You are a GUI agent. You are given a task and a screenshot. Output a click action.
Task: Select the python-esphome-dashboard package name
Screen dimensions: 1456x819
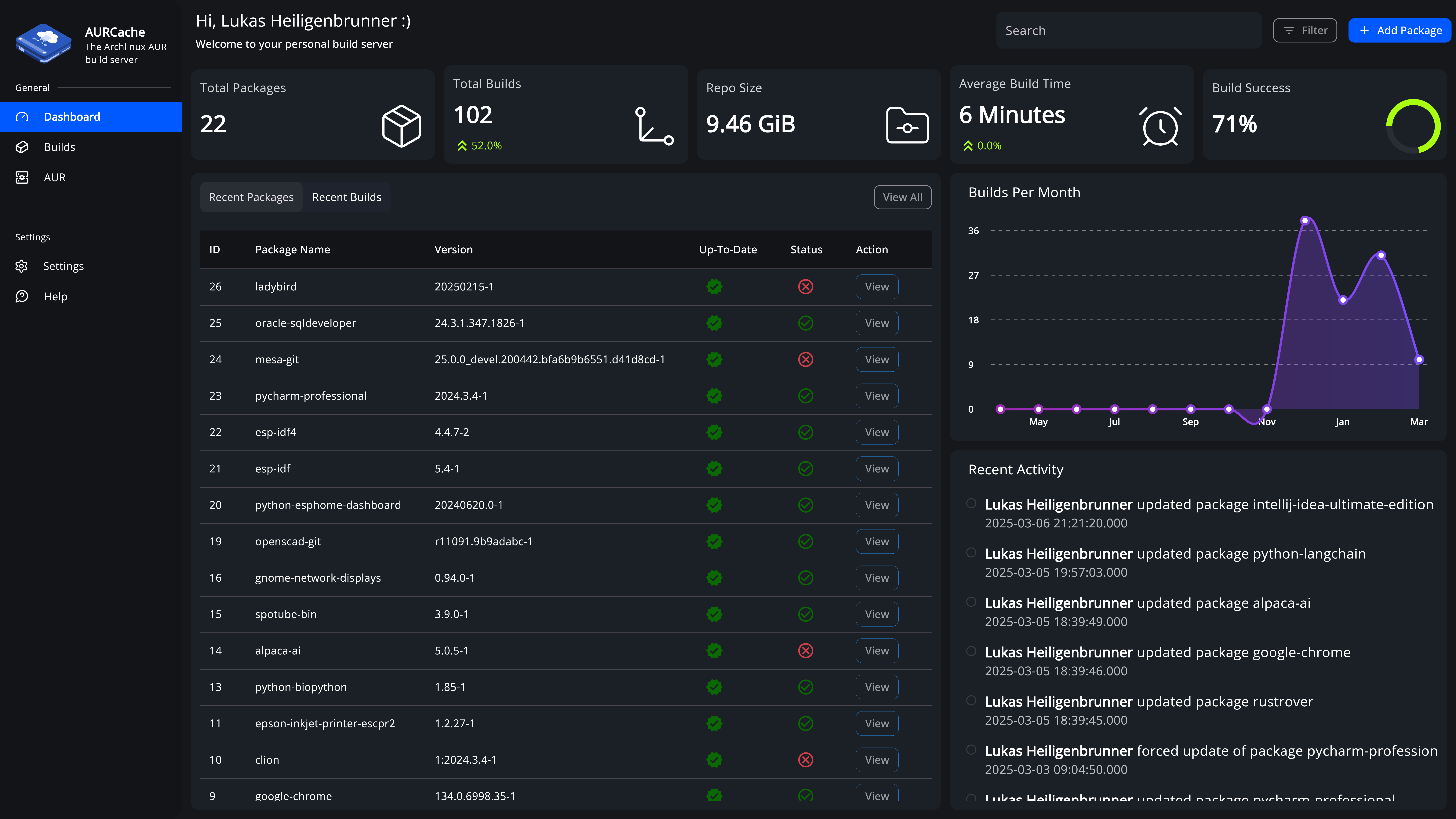click(x=328, y=505)
